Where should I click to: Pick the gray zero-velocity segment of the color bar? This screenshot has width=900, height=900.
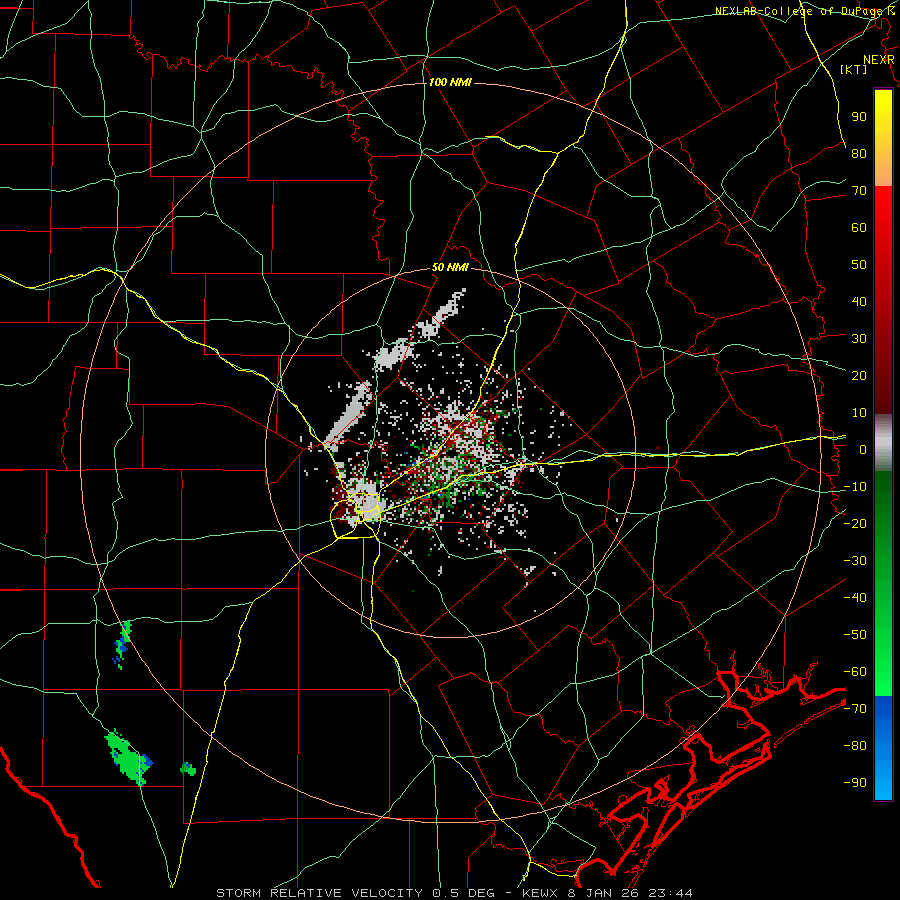point(883,443)
